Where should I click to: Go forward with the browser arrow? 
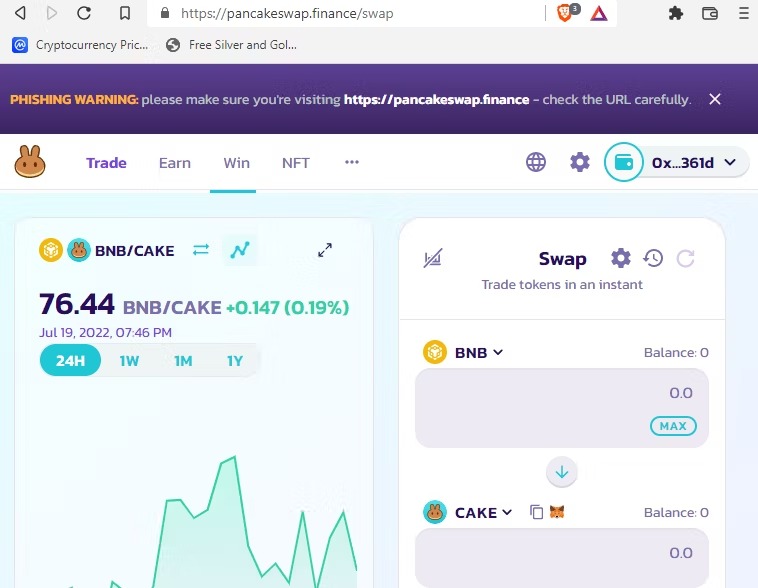(52, 13)
